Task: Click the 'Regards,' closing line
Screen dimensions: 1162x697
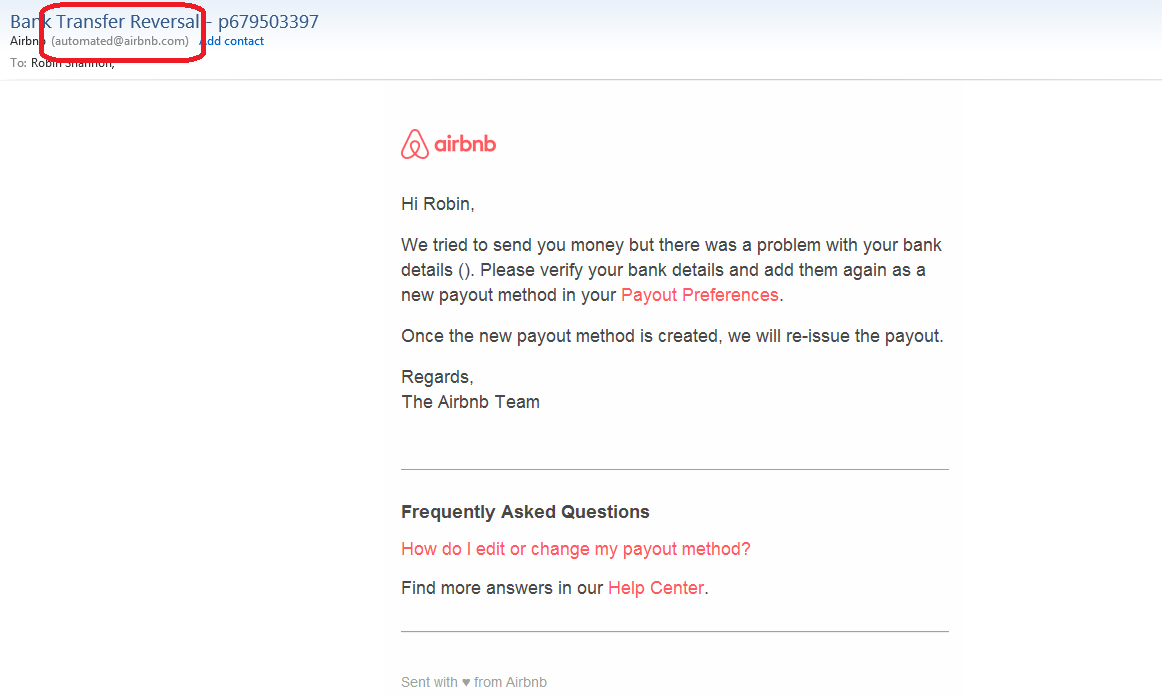Action: pos(437,377)
